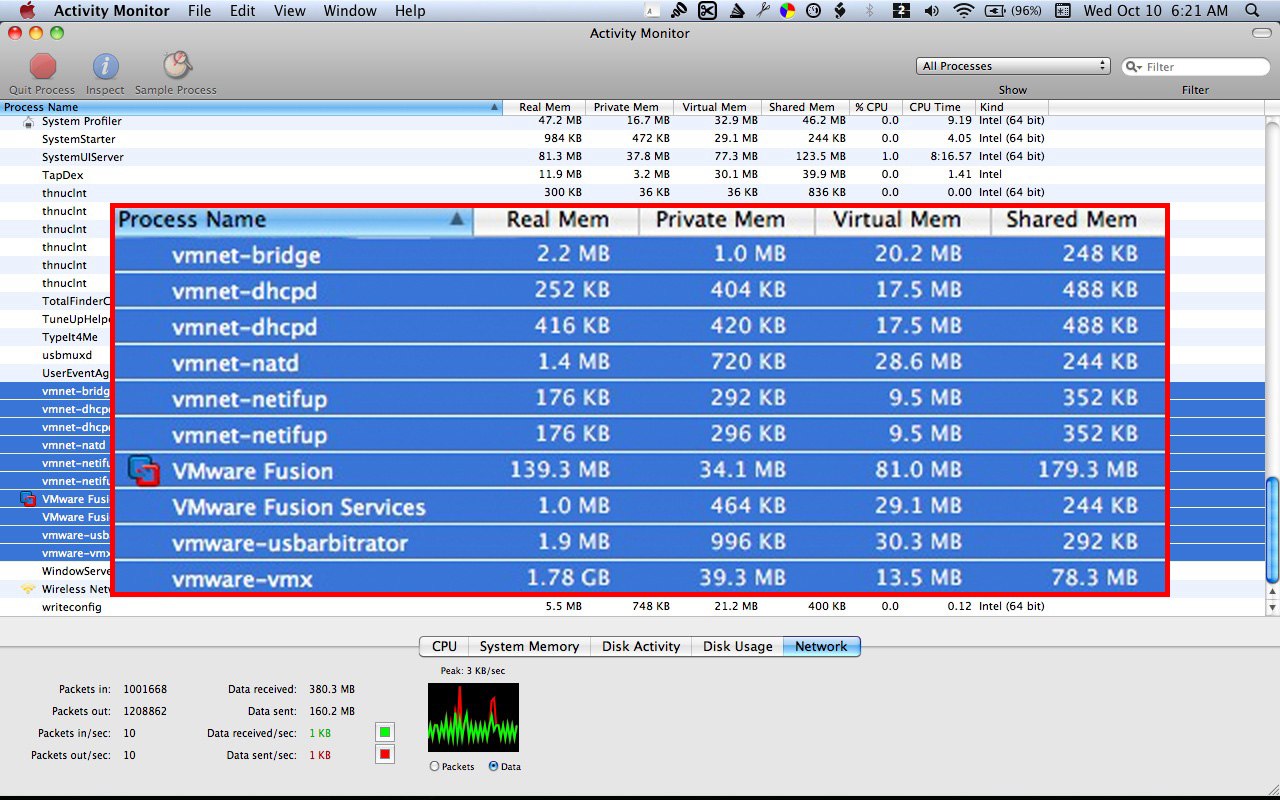Open the Window menu

pyautogui.click(x=350, y=11)
